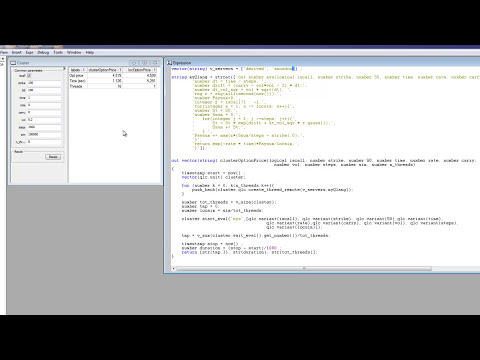The width and height of the screenshot is (480, 360).
Task: Click the 'number duration' code line
Action: pos(231,248)
